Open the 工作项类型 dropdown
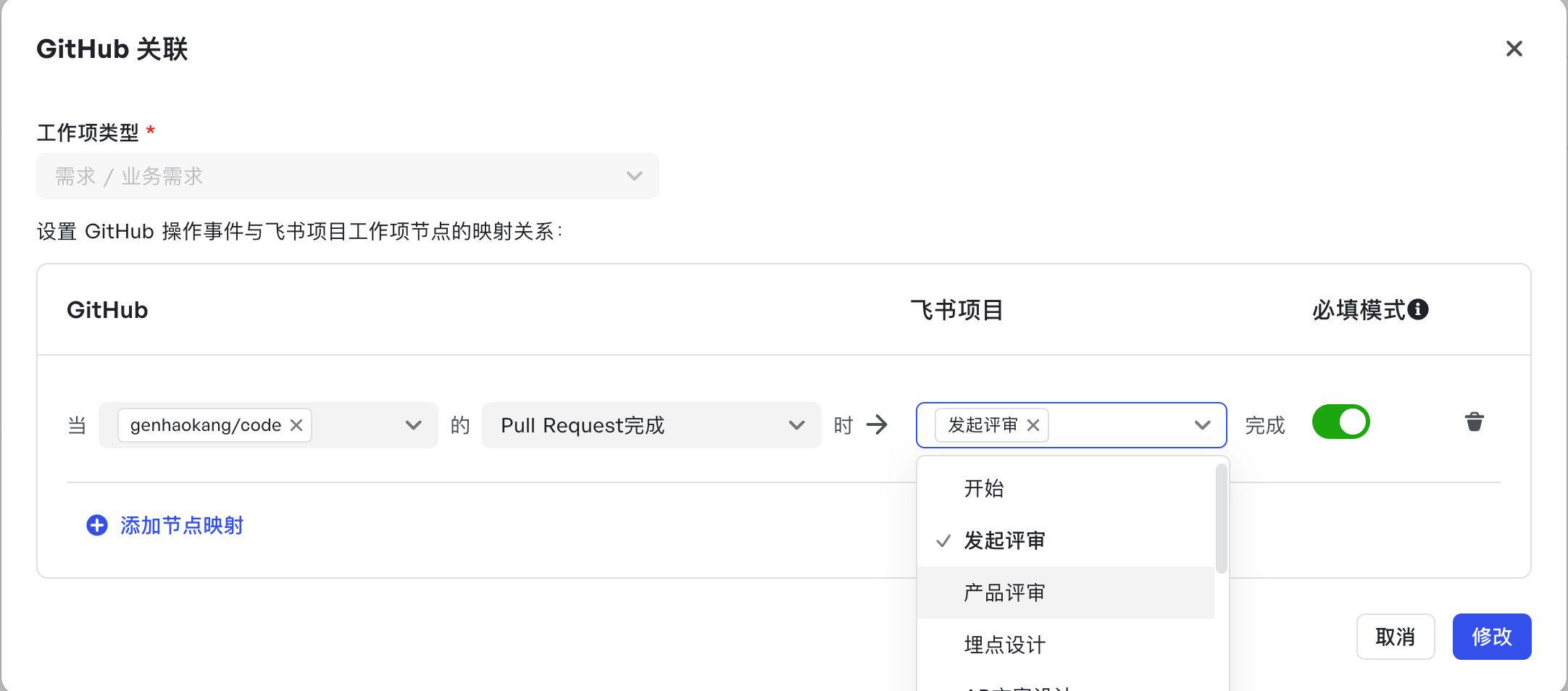The image size is (1568, 691). click(348, 176)
